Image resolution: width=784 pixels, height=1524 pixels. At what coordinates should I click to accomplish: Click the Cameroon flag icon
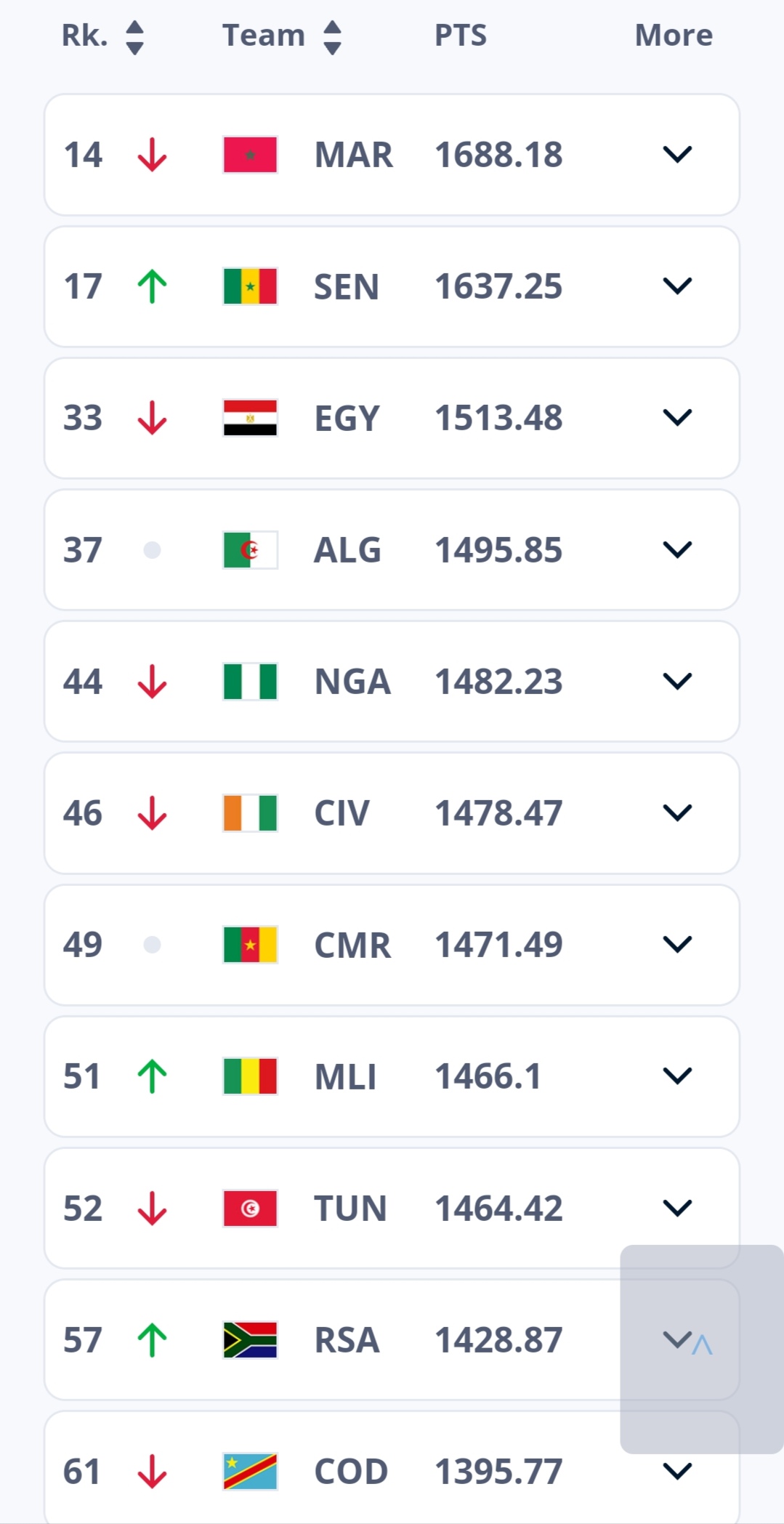[x=250, y=945]
